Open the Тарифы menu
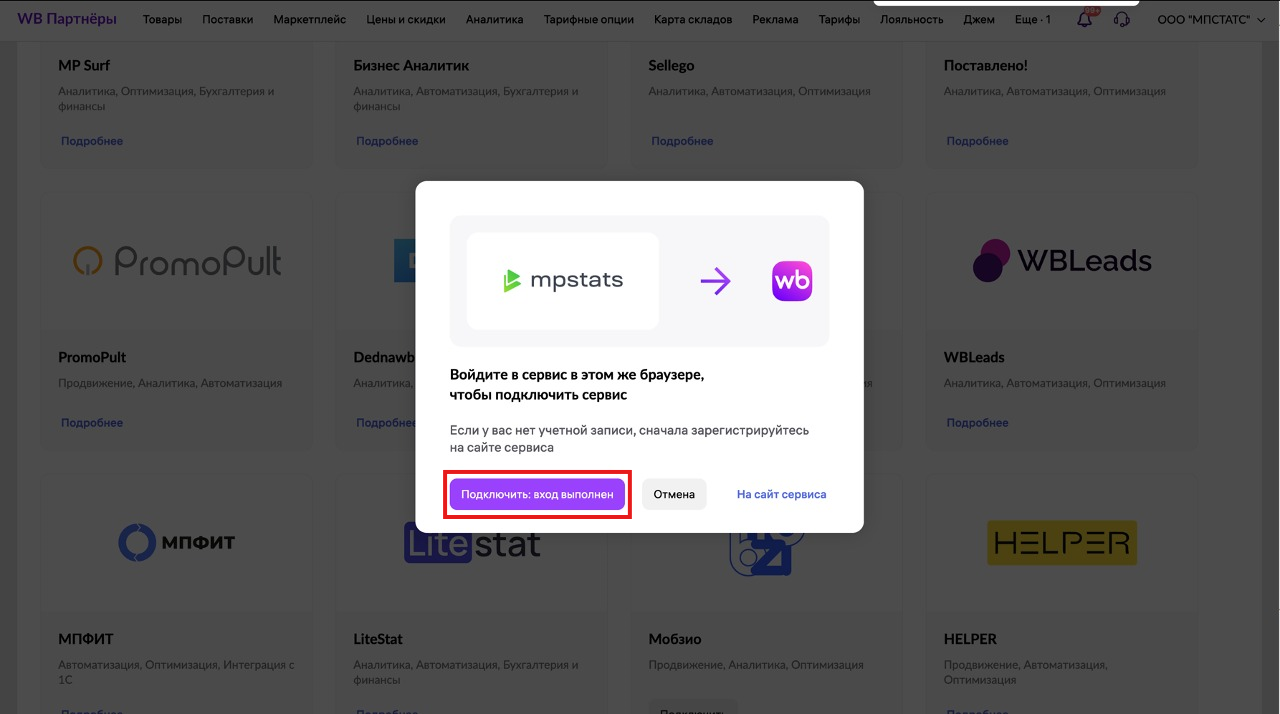This screenshot has width=1280, height=714. pos(839,19)
